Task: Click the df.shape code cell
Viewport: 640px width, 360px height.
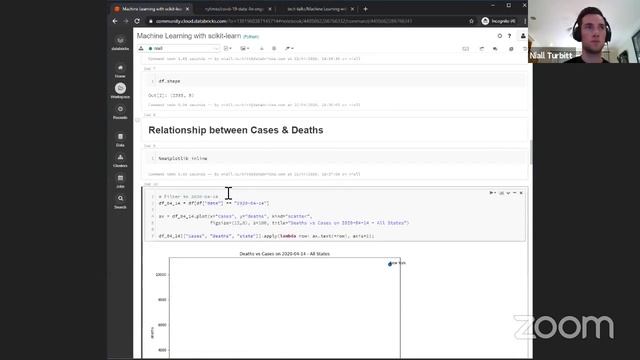Action: click(x=336, y=81)
